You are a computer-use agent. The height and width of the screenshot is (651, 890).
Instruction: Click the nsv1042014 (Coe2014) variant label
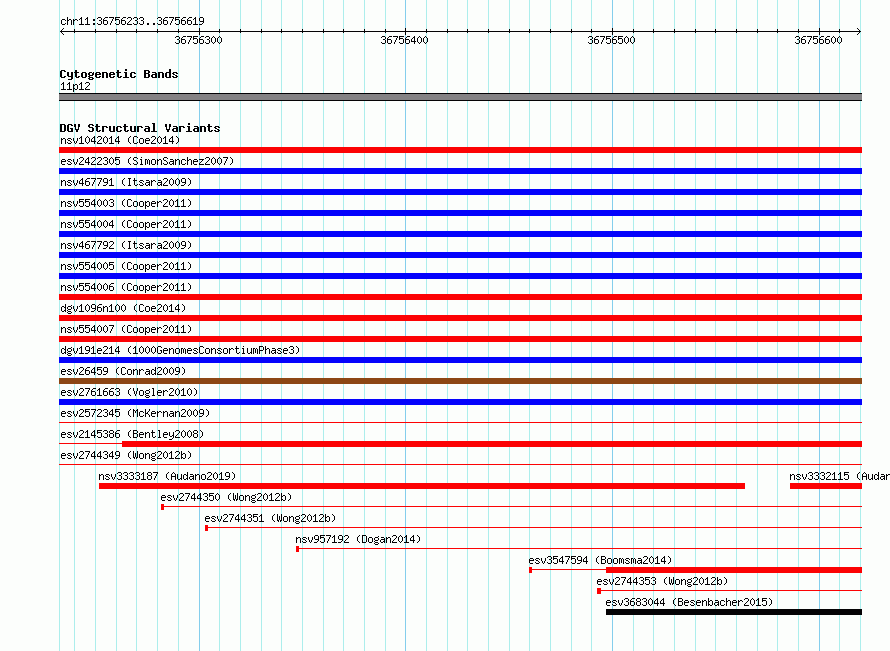120,140
